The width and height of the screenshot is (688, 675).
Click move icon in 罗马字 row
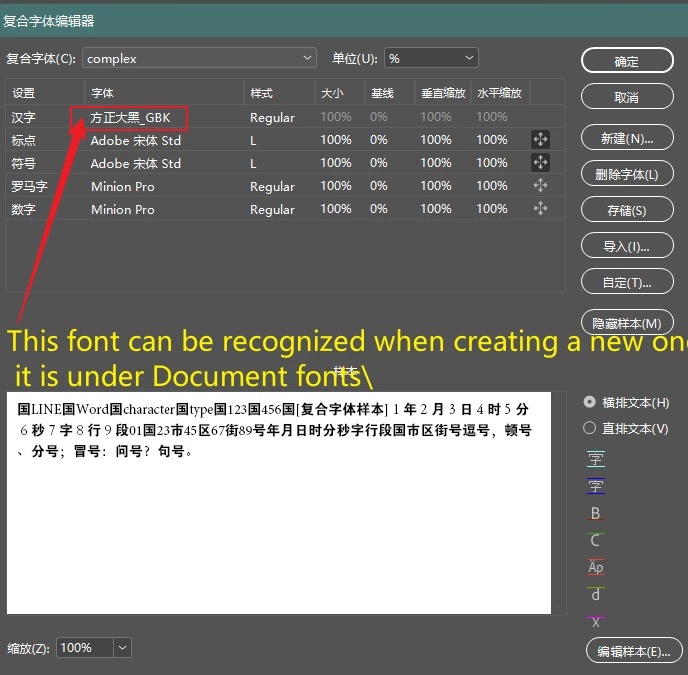click(x=540, y=185)
